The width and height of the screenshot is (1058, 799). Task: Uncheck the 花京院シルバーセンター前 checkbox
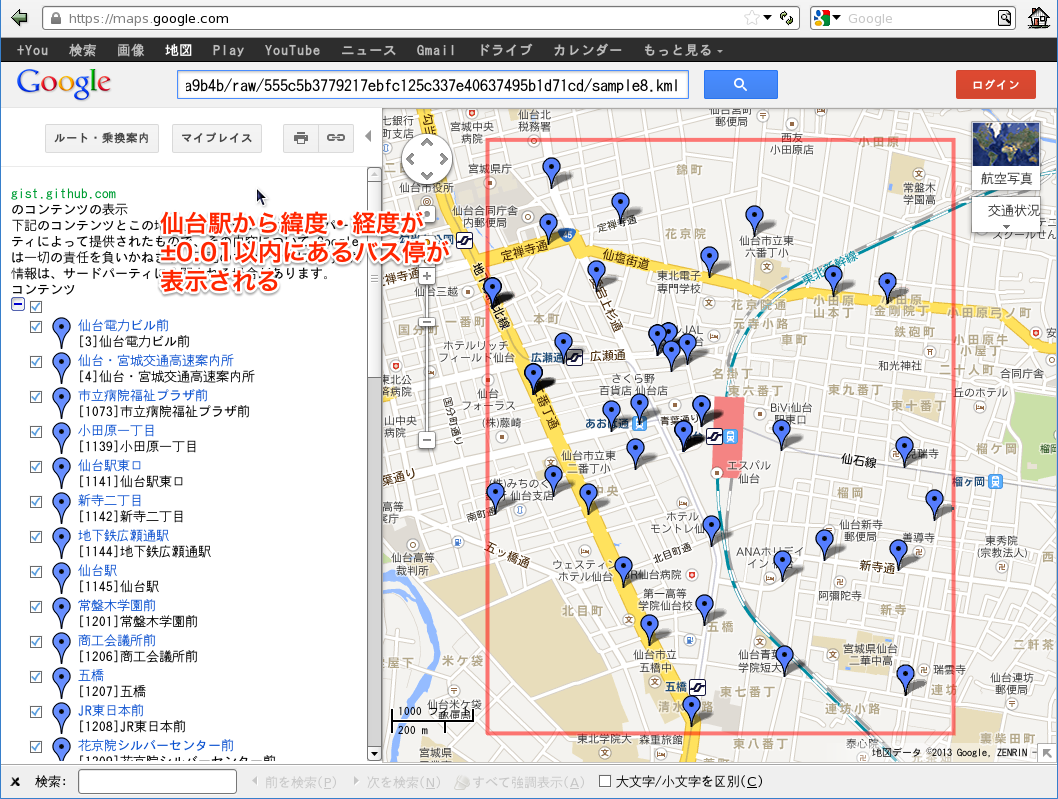click(x=36, y=747)
